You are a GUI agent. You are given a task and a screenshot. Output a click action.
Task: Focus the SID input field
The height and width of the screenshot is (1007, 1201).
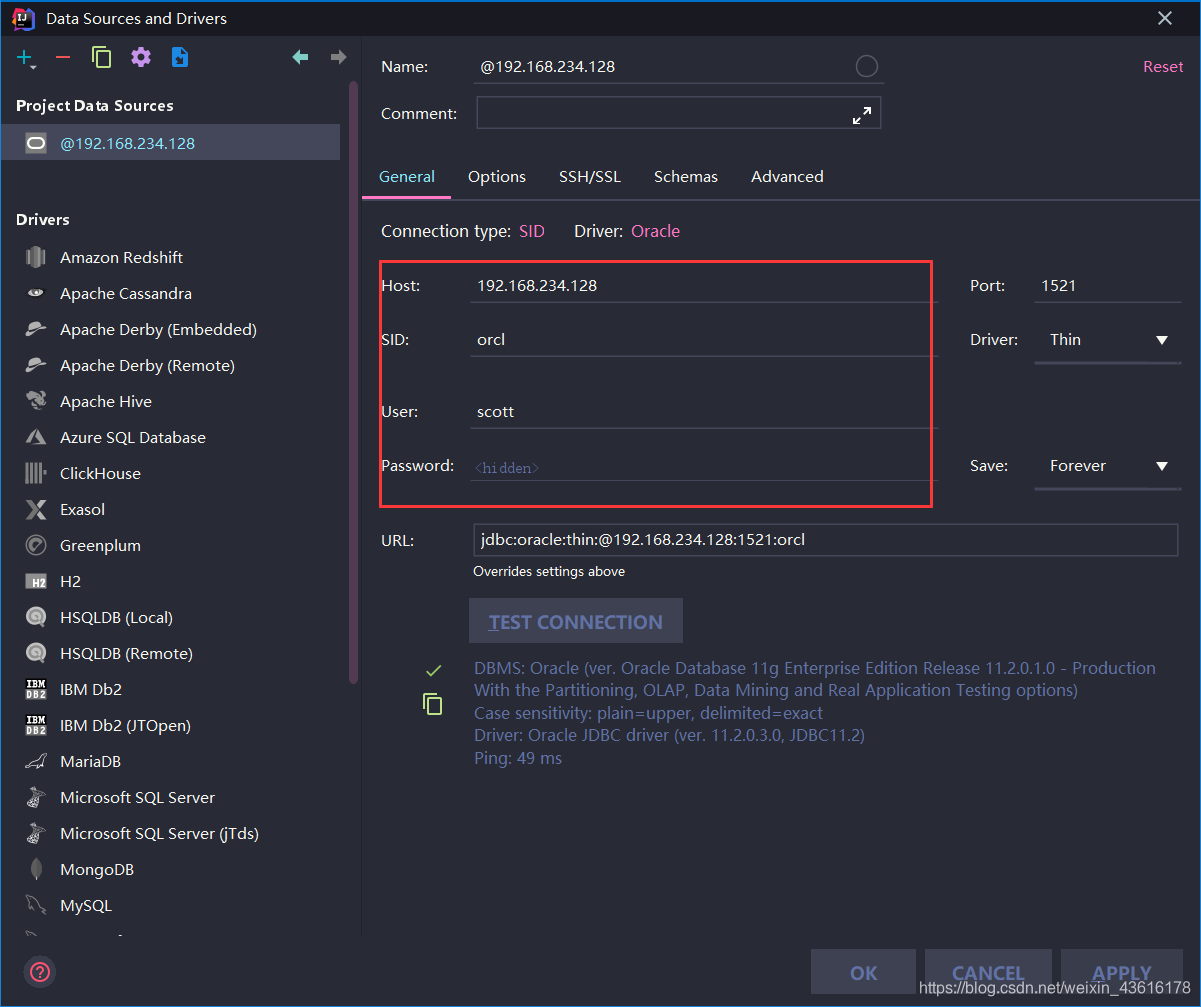[704, 340]
